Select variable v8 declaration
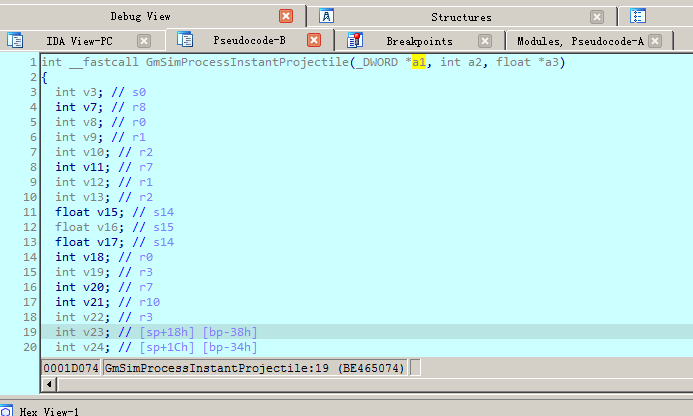Screen dimensions: 693x416 click(x=90, y=122)
